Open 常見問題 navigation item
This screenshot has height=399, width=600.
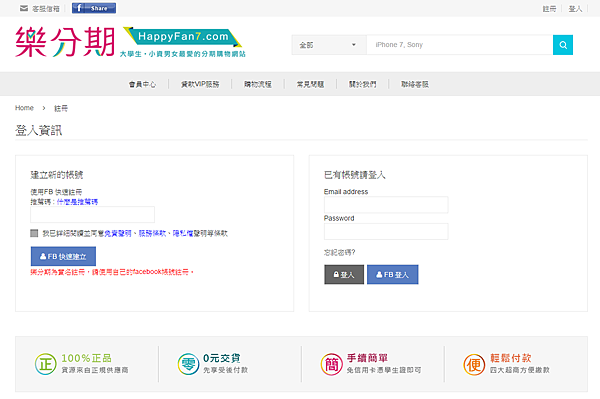[310, 84]
